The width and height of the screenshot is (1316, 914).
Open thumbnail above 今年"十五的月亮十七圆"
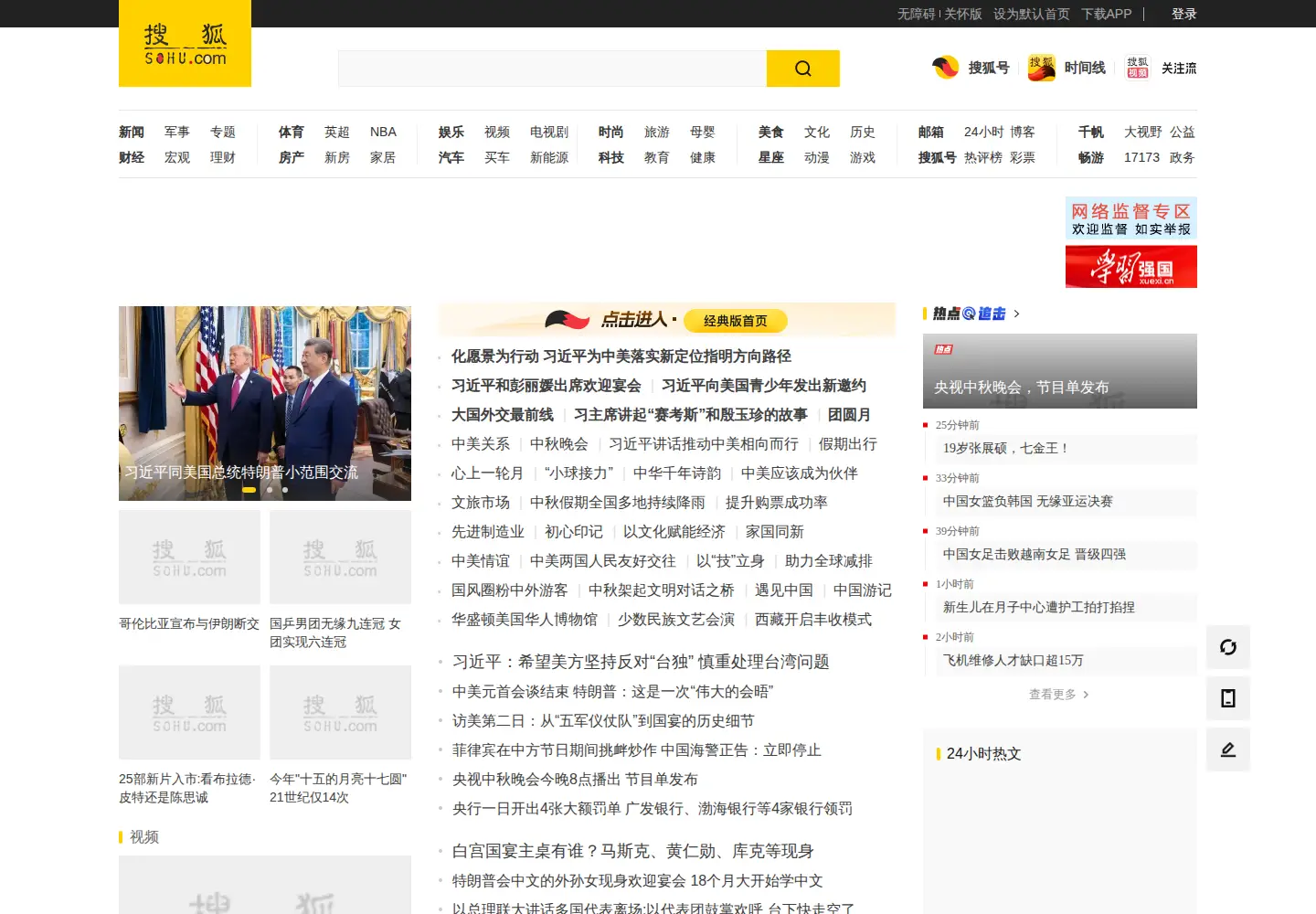coord(340,713)
